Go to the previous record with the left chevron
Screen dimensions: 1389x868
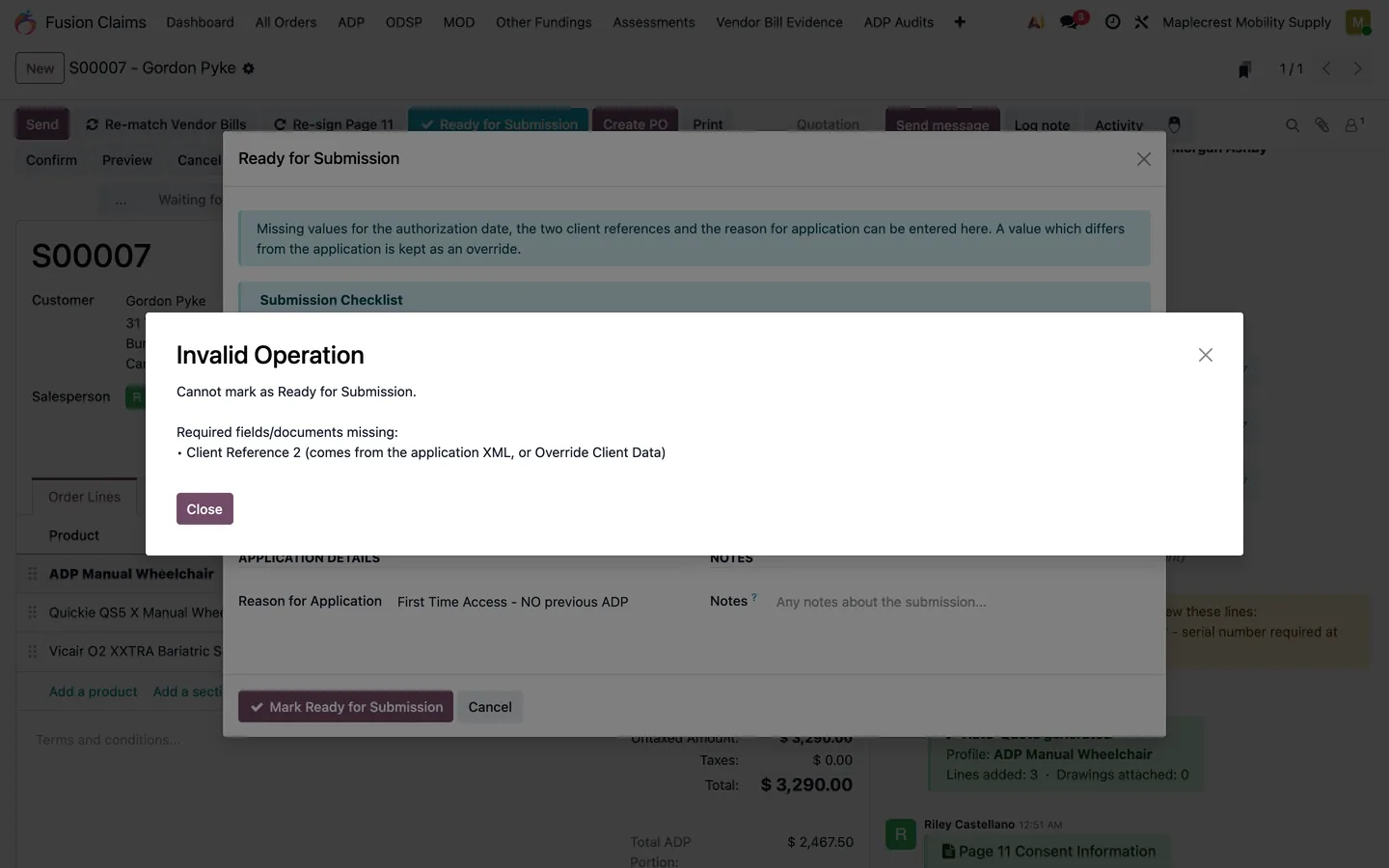tap(1326, 68)
